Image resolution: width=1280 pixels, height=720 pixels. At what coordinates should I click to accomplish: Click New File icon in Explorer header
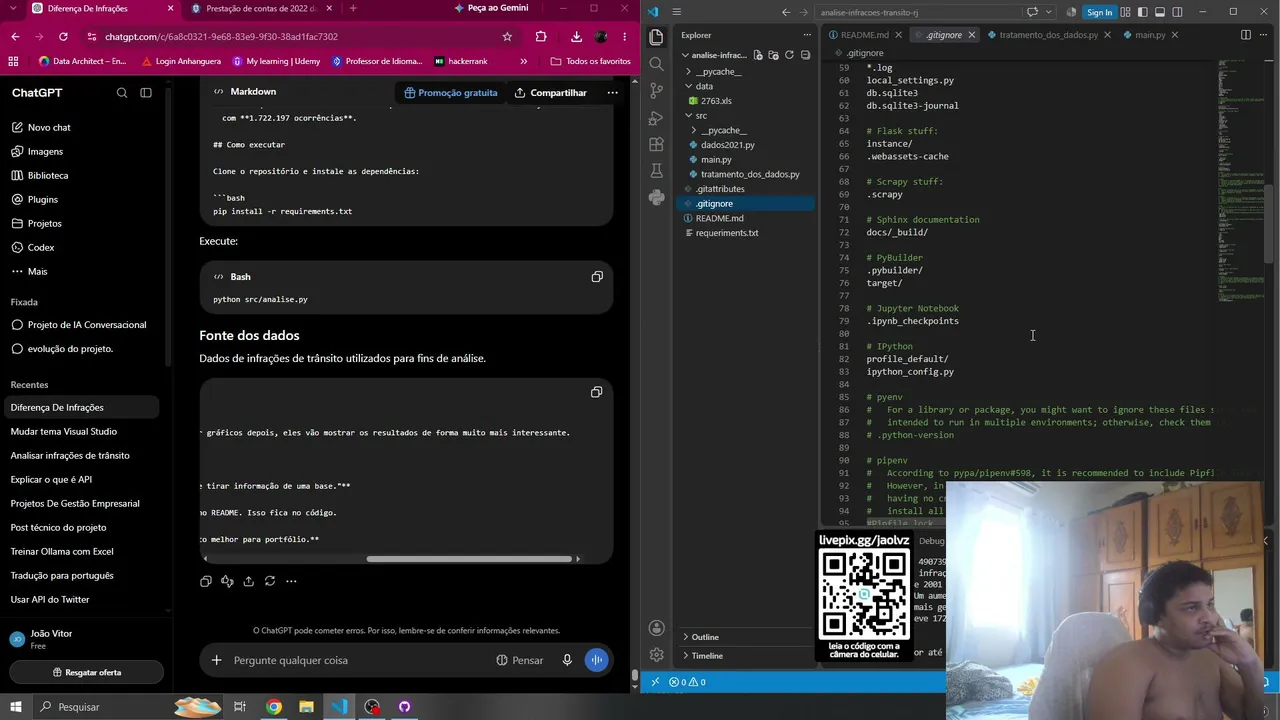click(x=758, y=55)
